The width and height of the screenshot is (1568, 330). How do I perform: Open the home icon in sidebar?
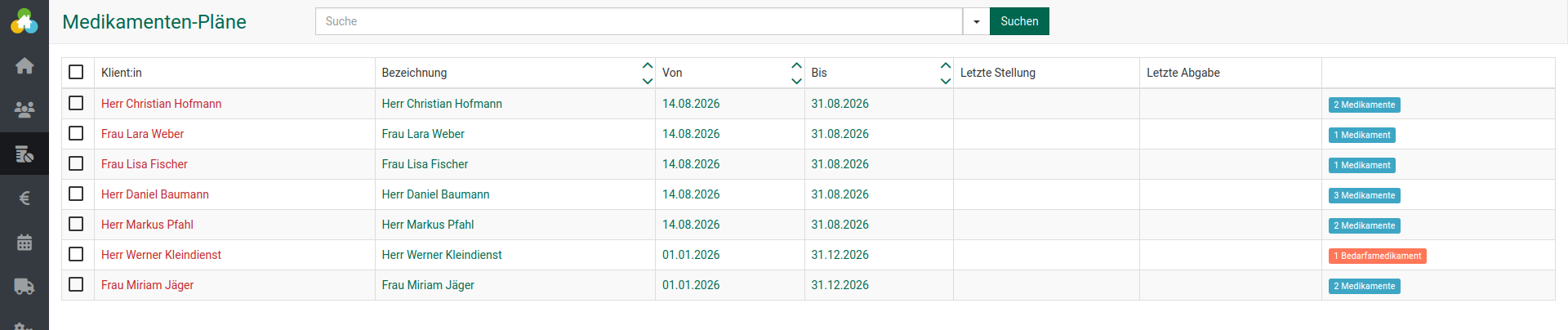[24, 65]
